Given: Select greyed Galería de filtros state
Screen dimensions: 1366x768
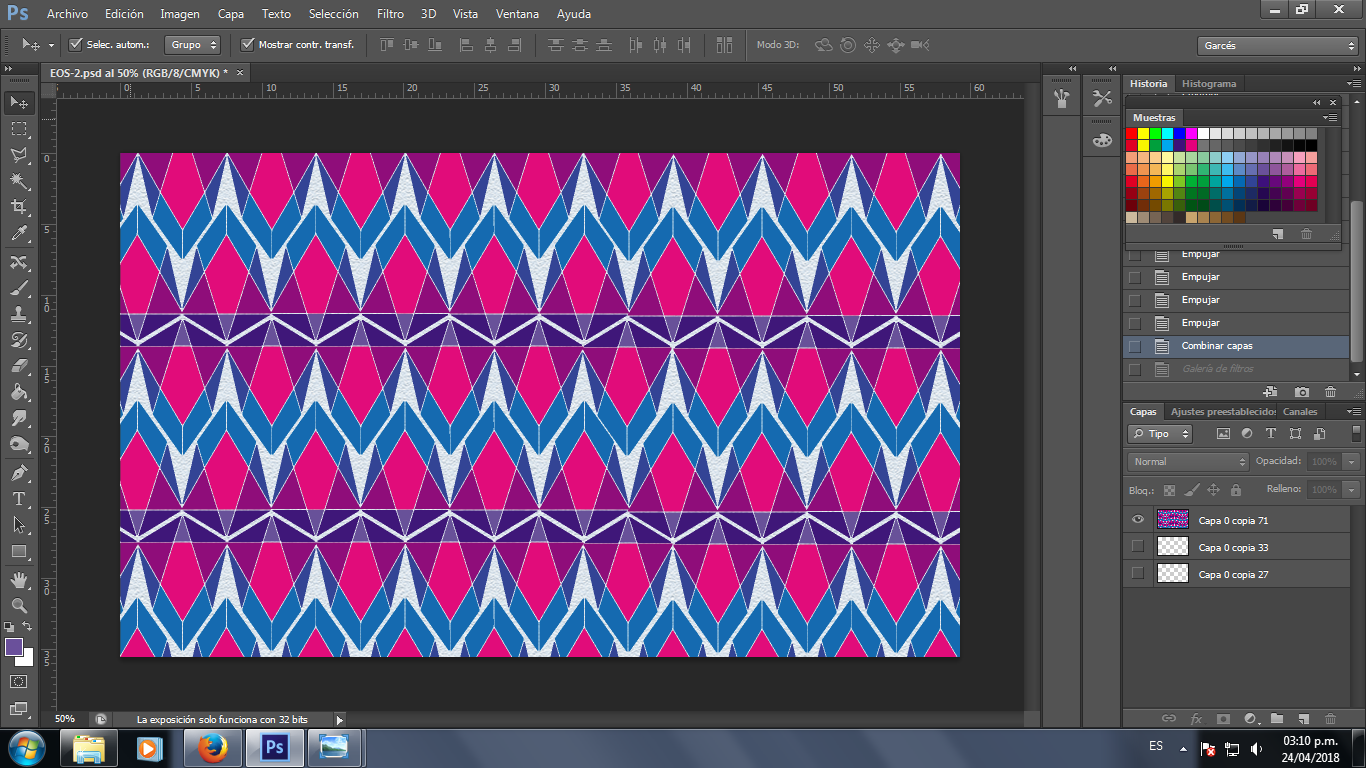Looking at the screenshot, I should (x=1236, y=369).
